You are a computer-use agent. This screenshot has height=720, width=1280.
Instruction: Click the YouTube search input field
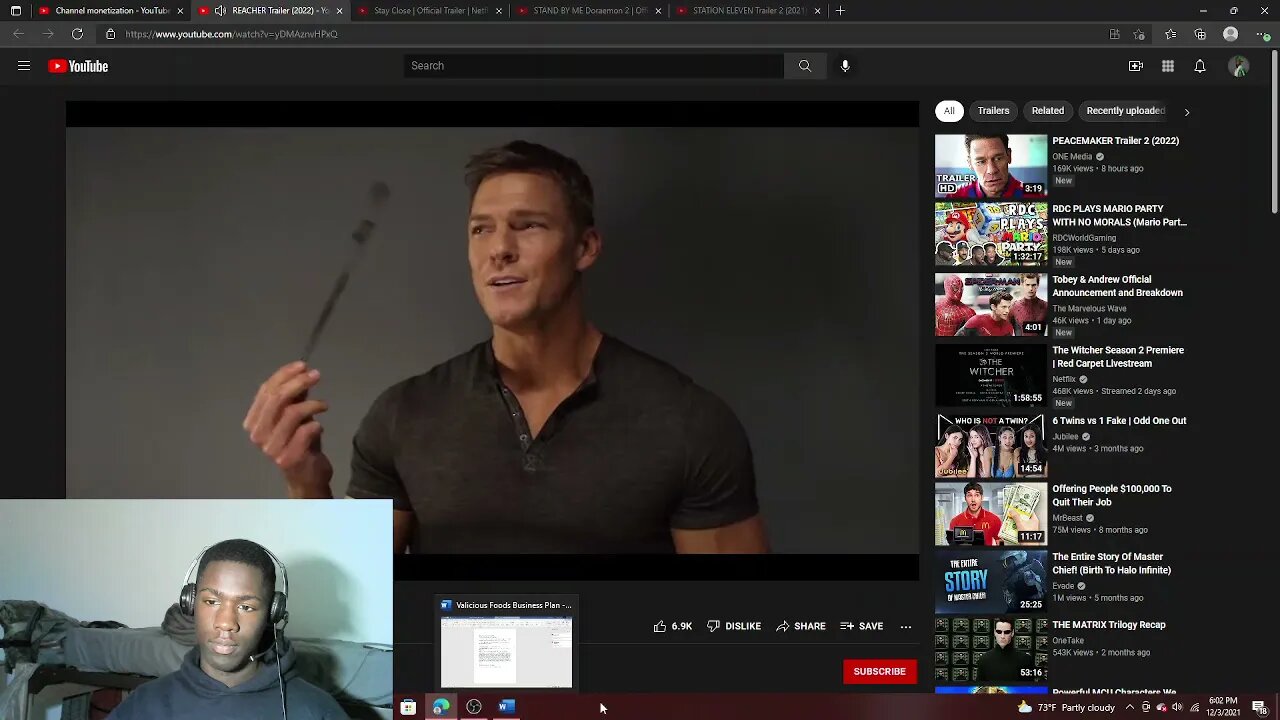594,66
